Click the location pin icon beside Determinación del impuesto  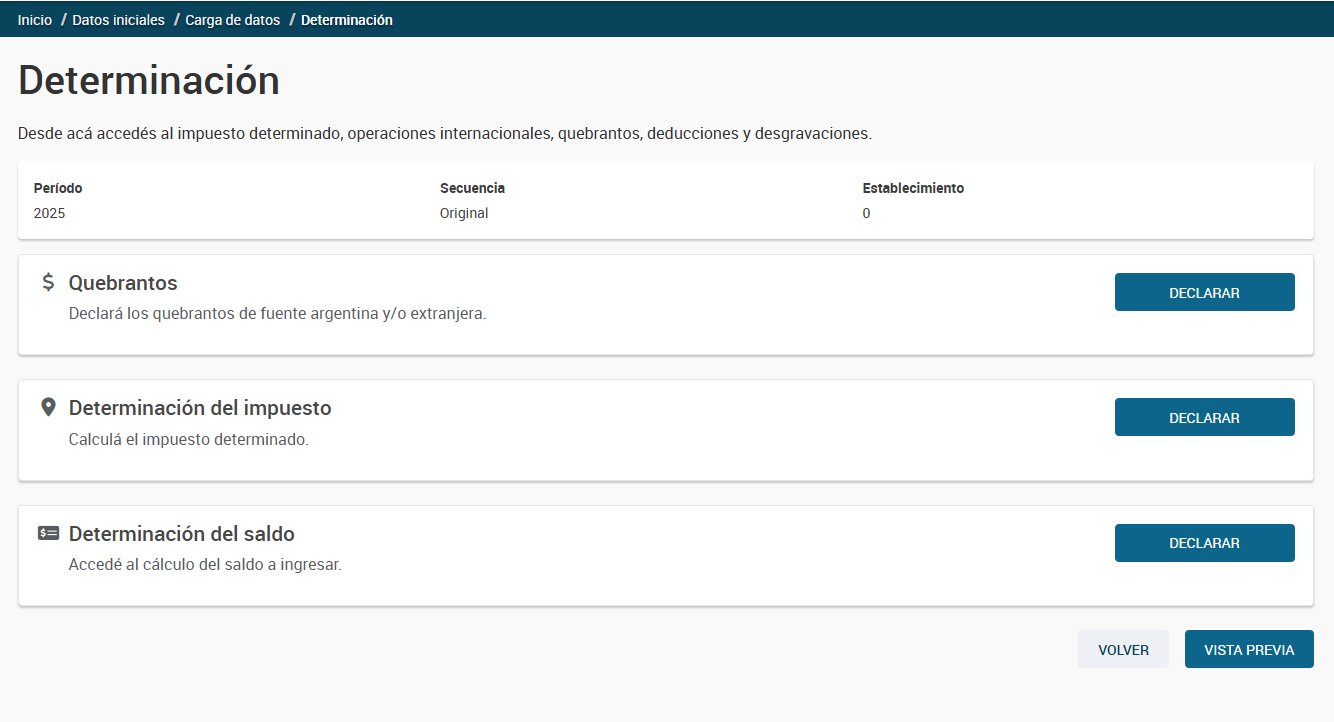point(48,408)
